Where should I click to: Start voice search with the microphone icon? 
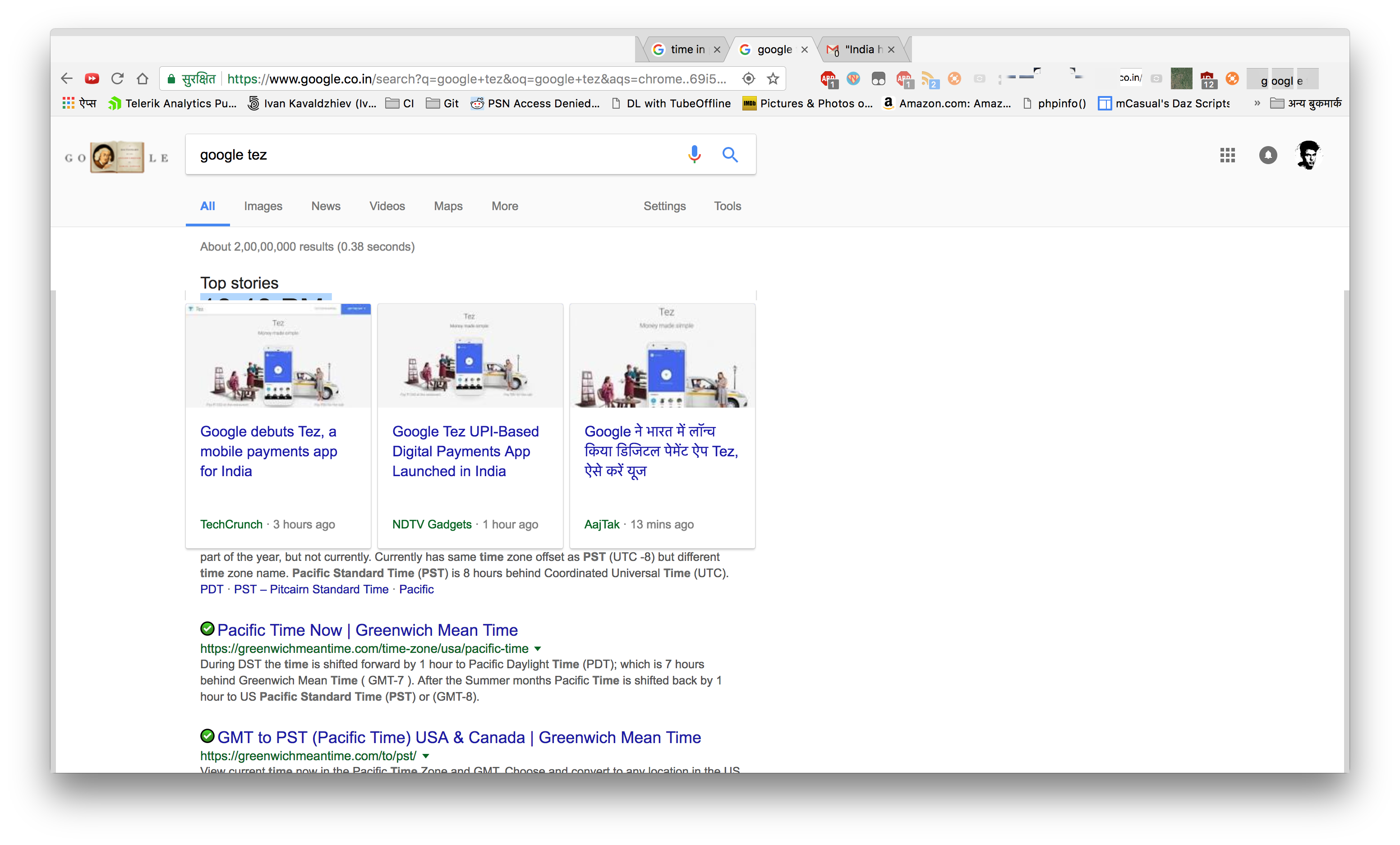694,155
